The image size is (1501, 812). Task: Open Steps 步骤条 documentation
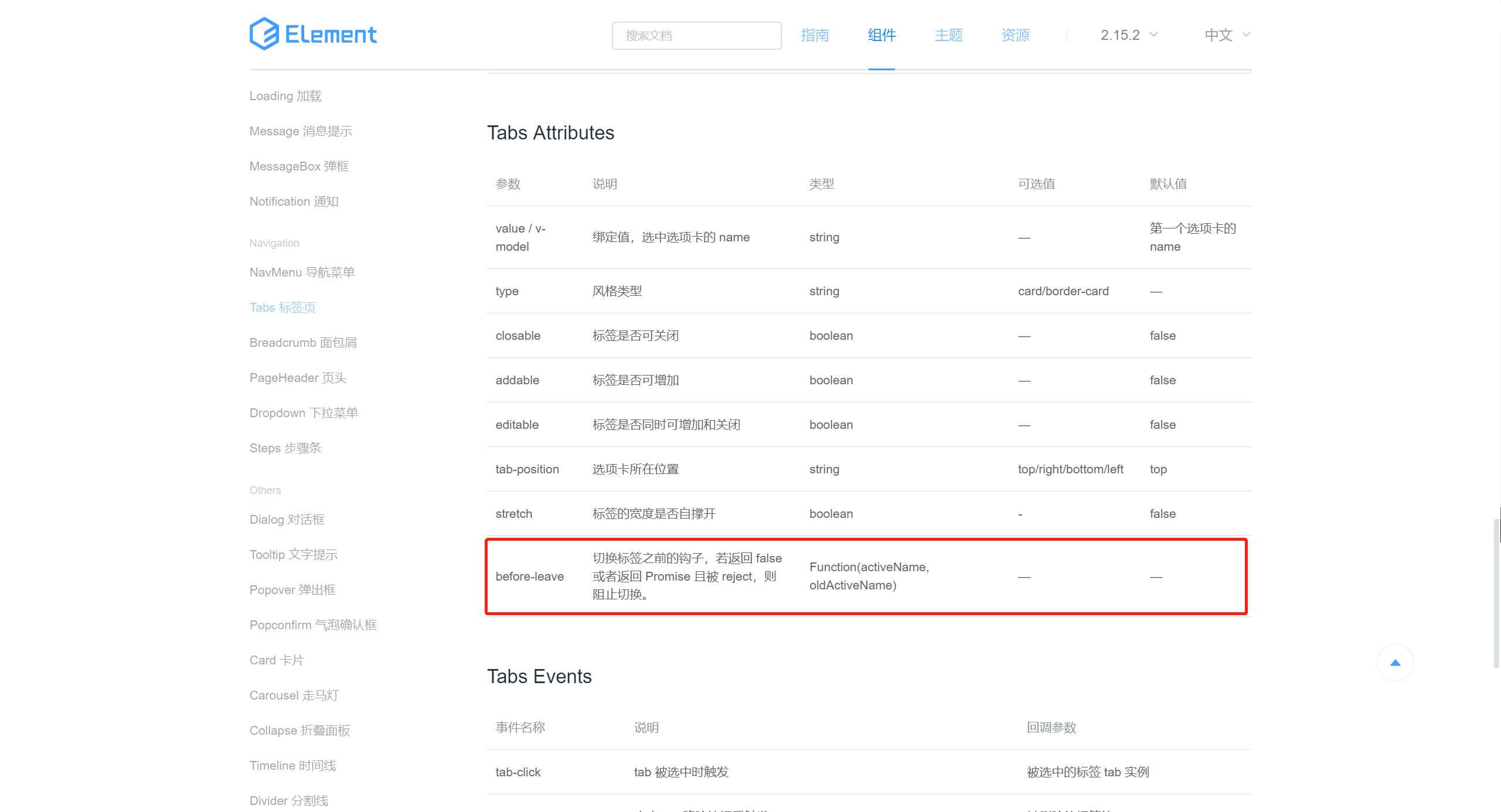click(x=285, y=448)
